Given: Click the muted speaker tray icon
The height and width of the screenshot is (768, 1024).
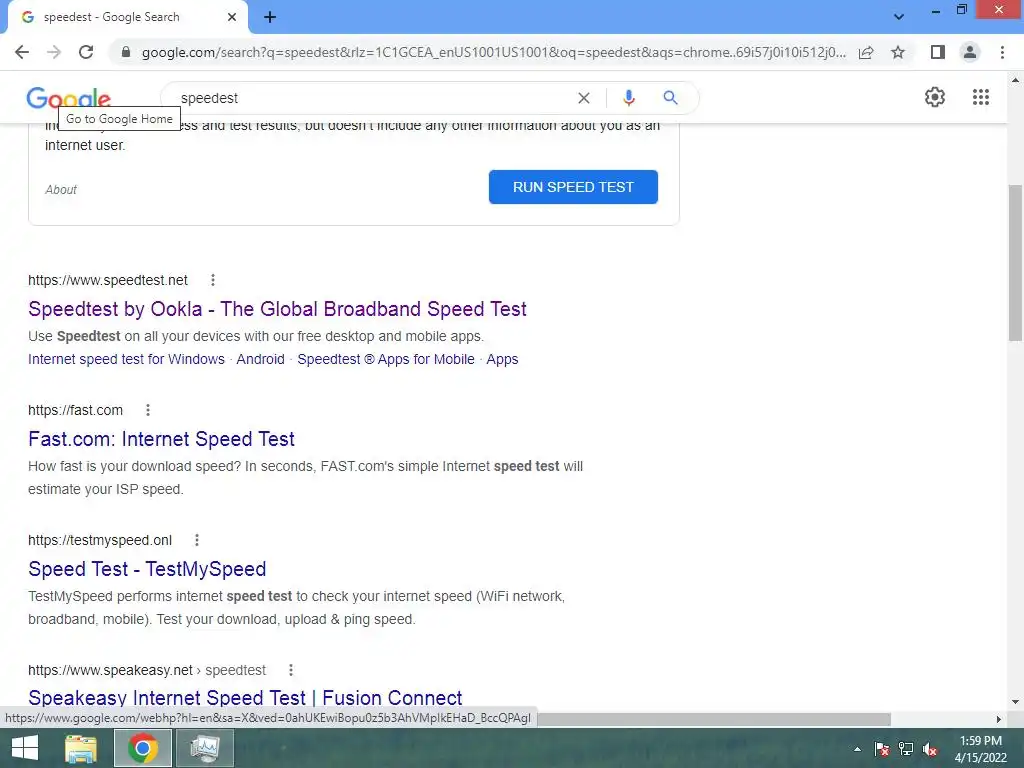Looking at the screenshot, I should (x=930, y=749).
